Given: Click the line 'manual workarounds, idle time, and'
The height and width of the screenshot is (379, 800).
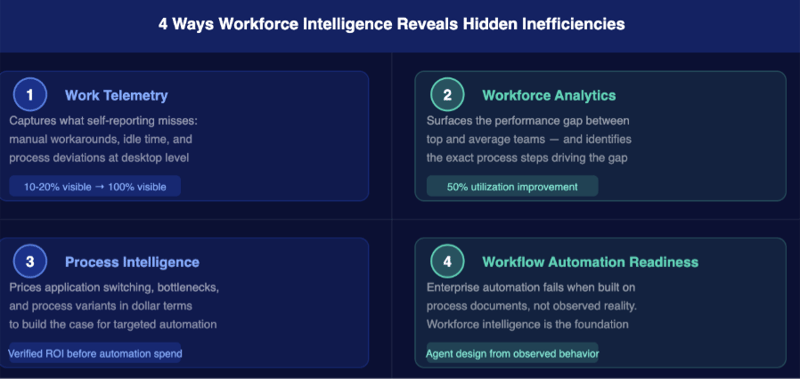Looking at the screenshot, I should tap(101, 139).
